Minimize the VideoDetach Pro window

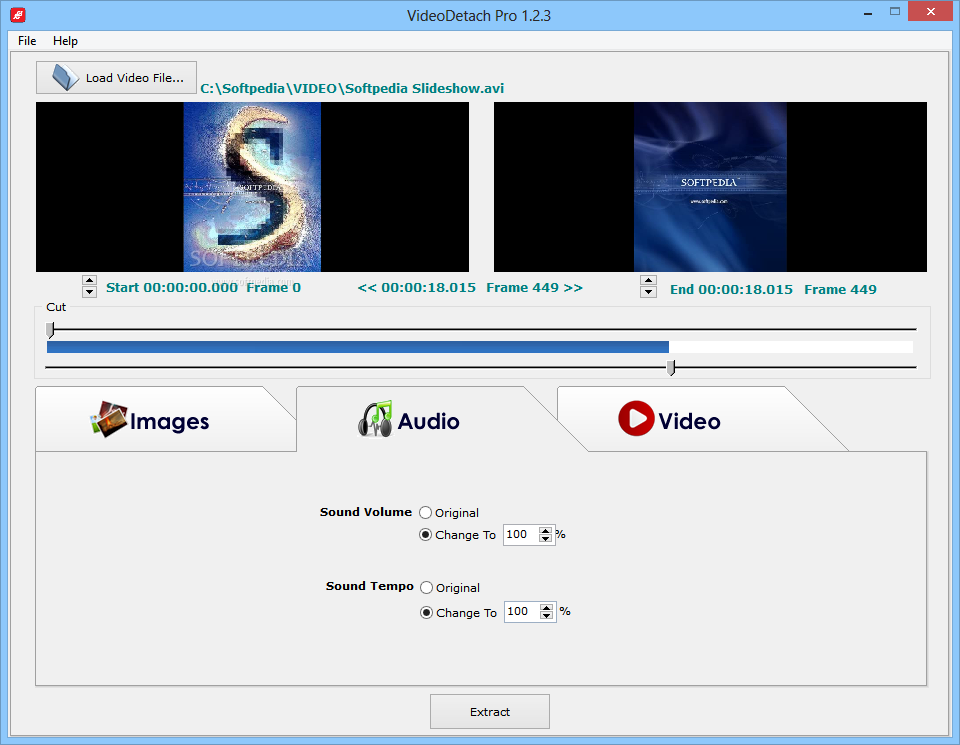[x=868, y=13]
